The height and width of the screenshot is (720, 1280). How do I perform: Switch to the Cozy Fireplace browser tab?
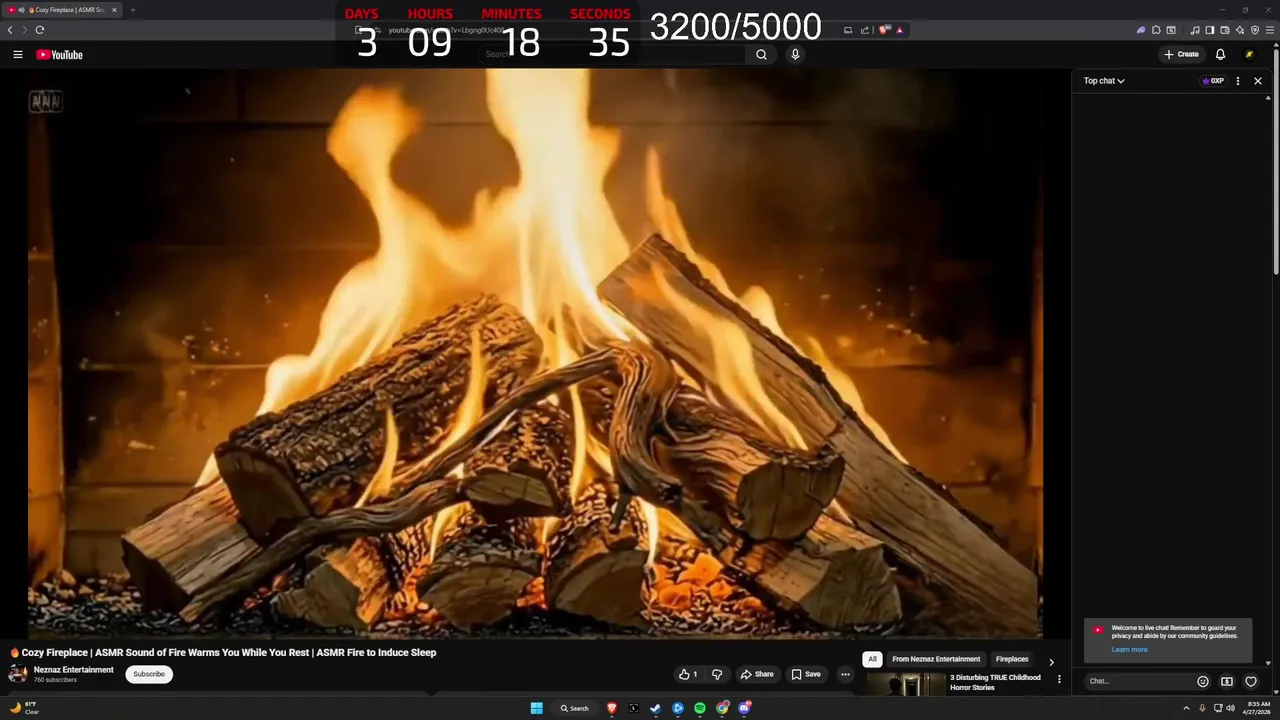tap(63, 10)
